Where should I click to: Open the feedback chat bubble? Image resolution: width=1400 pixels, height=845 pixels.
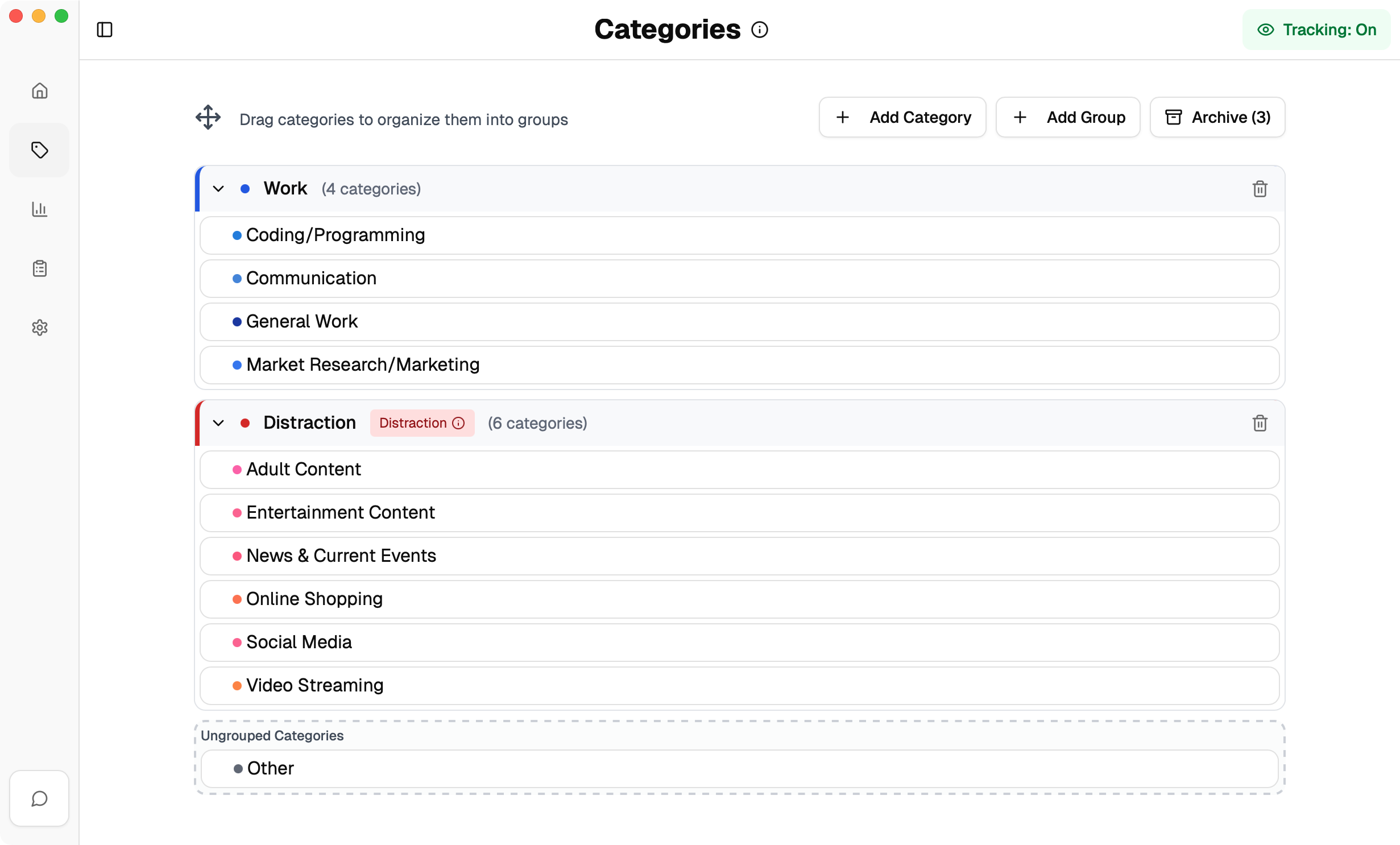pyautogui.click(x=39, y=798)
